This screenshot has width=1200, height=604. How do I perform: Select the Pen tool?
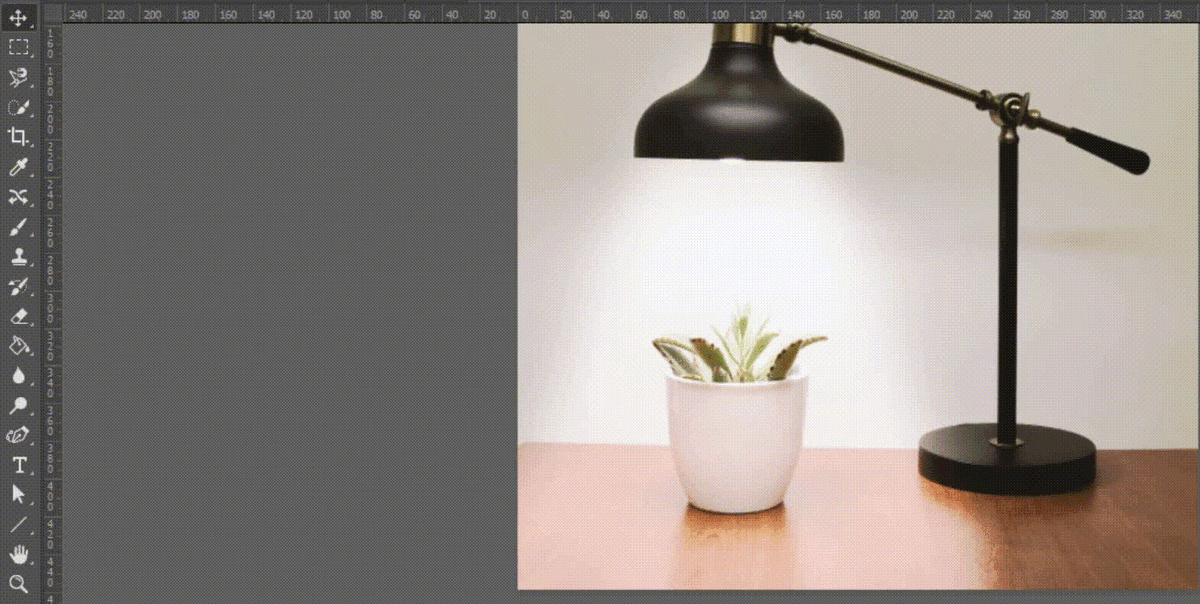pos(19,436)
